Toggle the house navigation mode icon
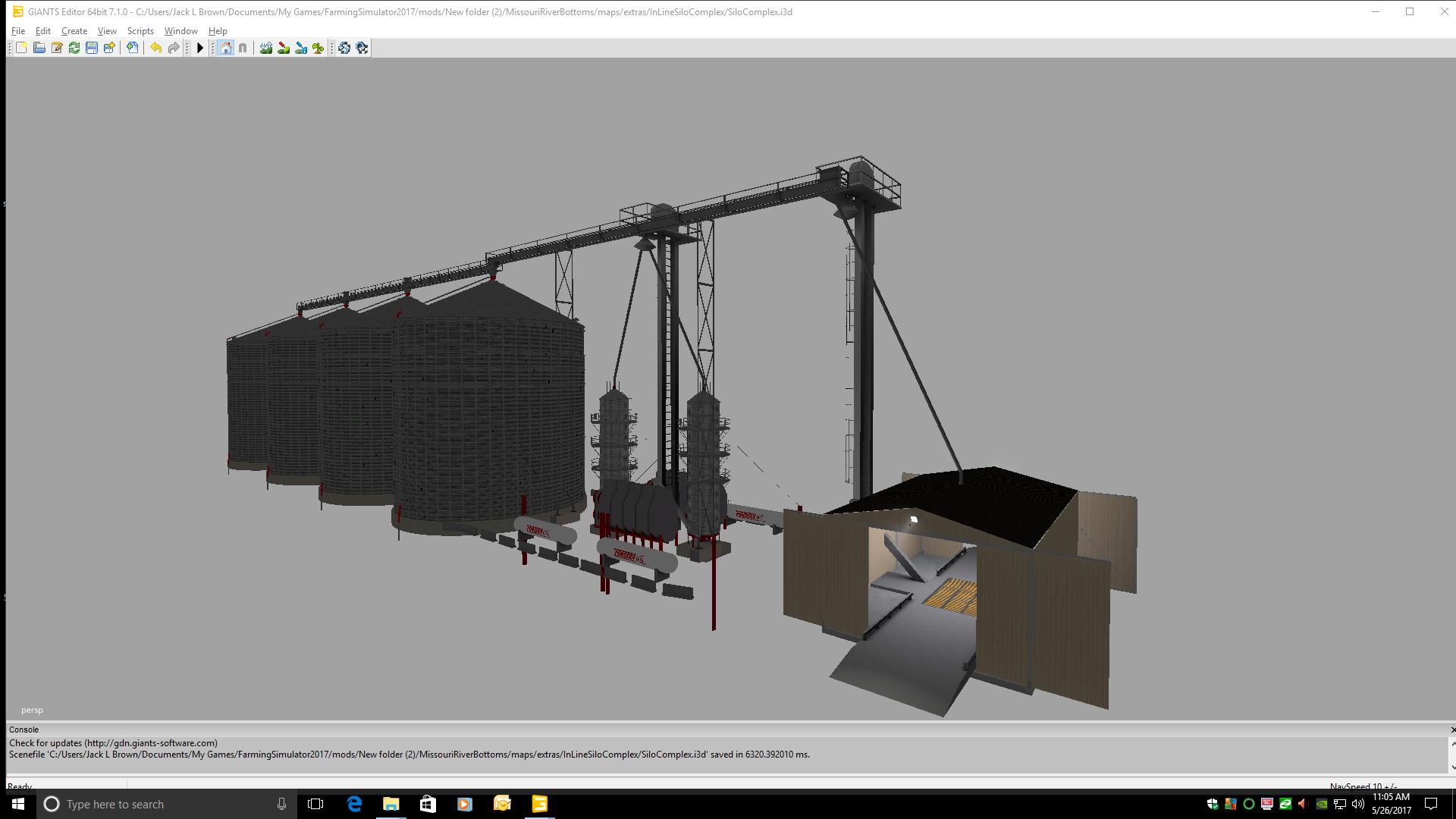This screenshot has height=819, width=1456. 225,48
